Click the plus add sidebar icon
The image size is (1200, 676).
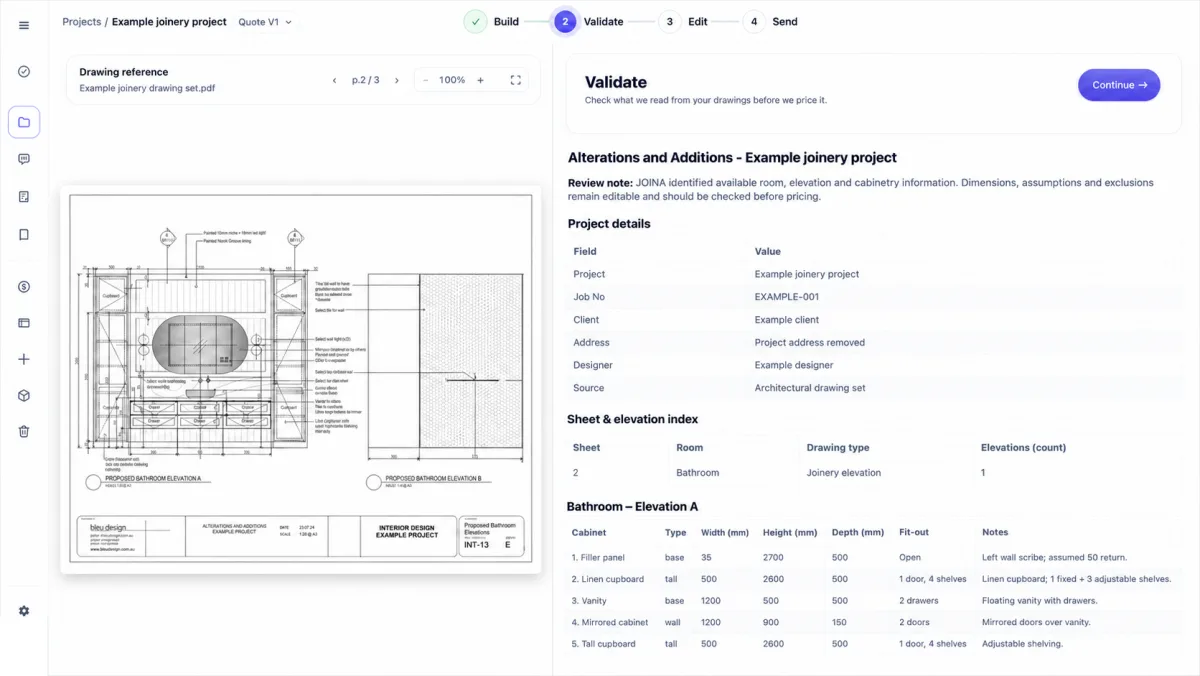coord(24,359)
